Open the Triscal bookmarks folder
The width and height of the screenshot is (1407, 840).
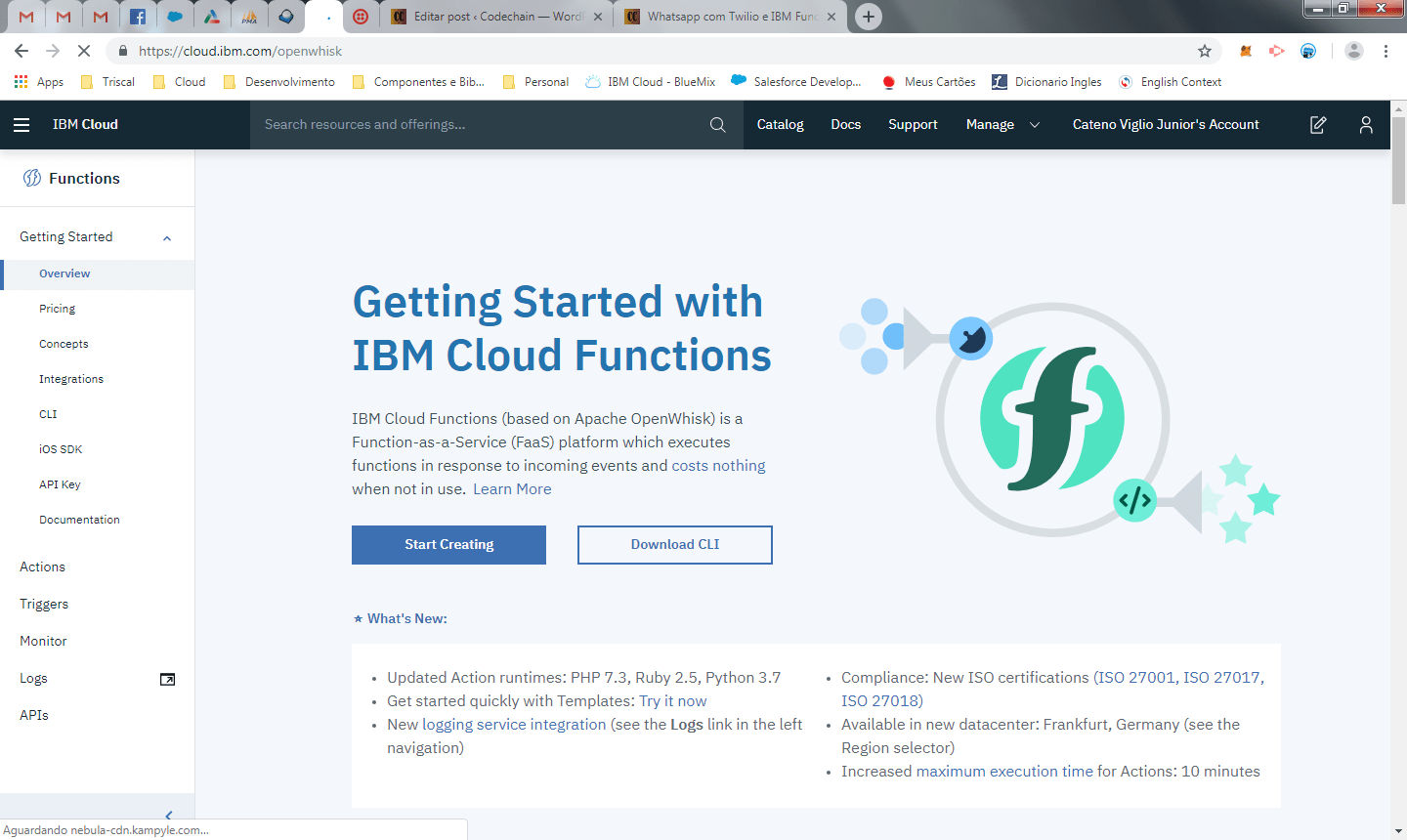tap(107, 82)
